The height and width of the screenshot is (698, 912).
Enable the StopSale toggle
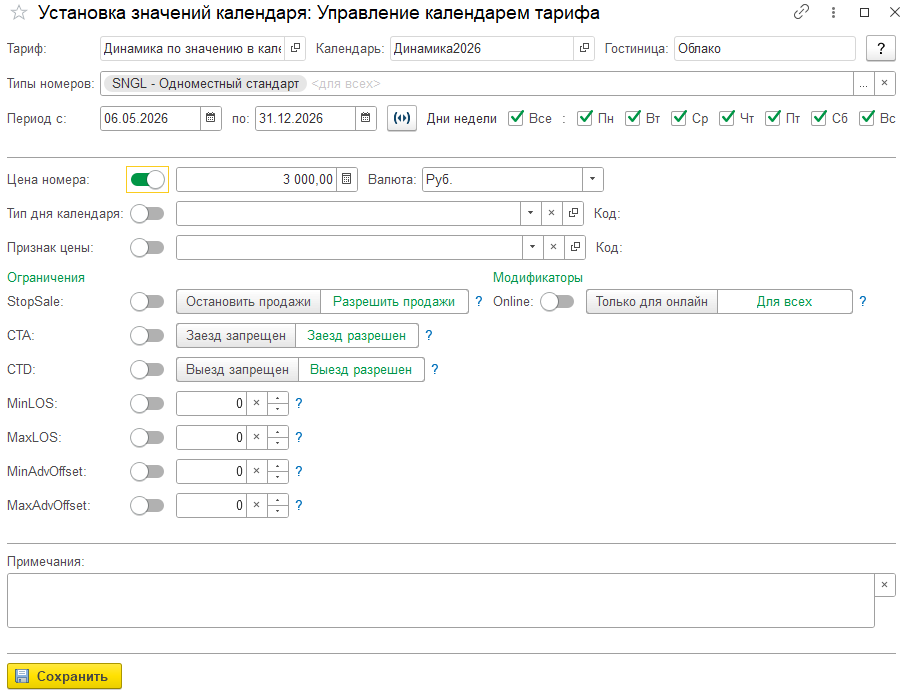pyautogui.click(x=147, y=301)
